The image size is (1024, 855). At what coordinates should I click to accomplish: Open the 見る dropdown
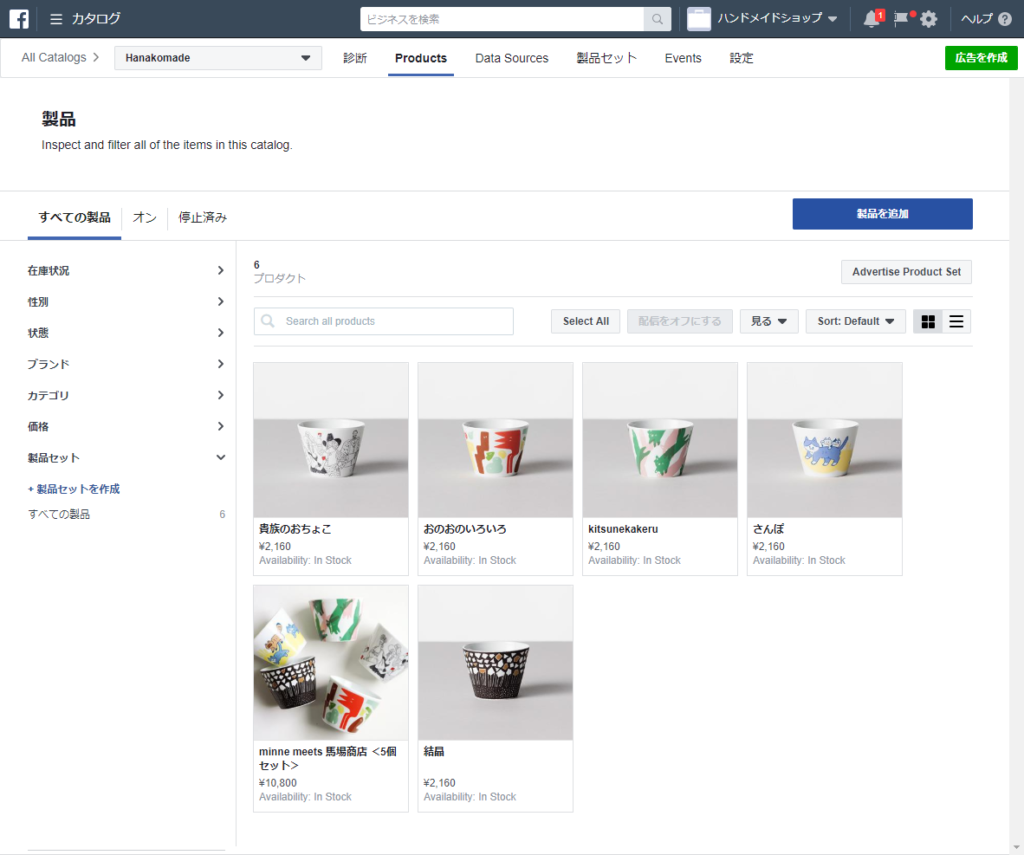[x=769, y=321]
